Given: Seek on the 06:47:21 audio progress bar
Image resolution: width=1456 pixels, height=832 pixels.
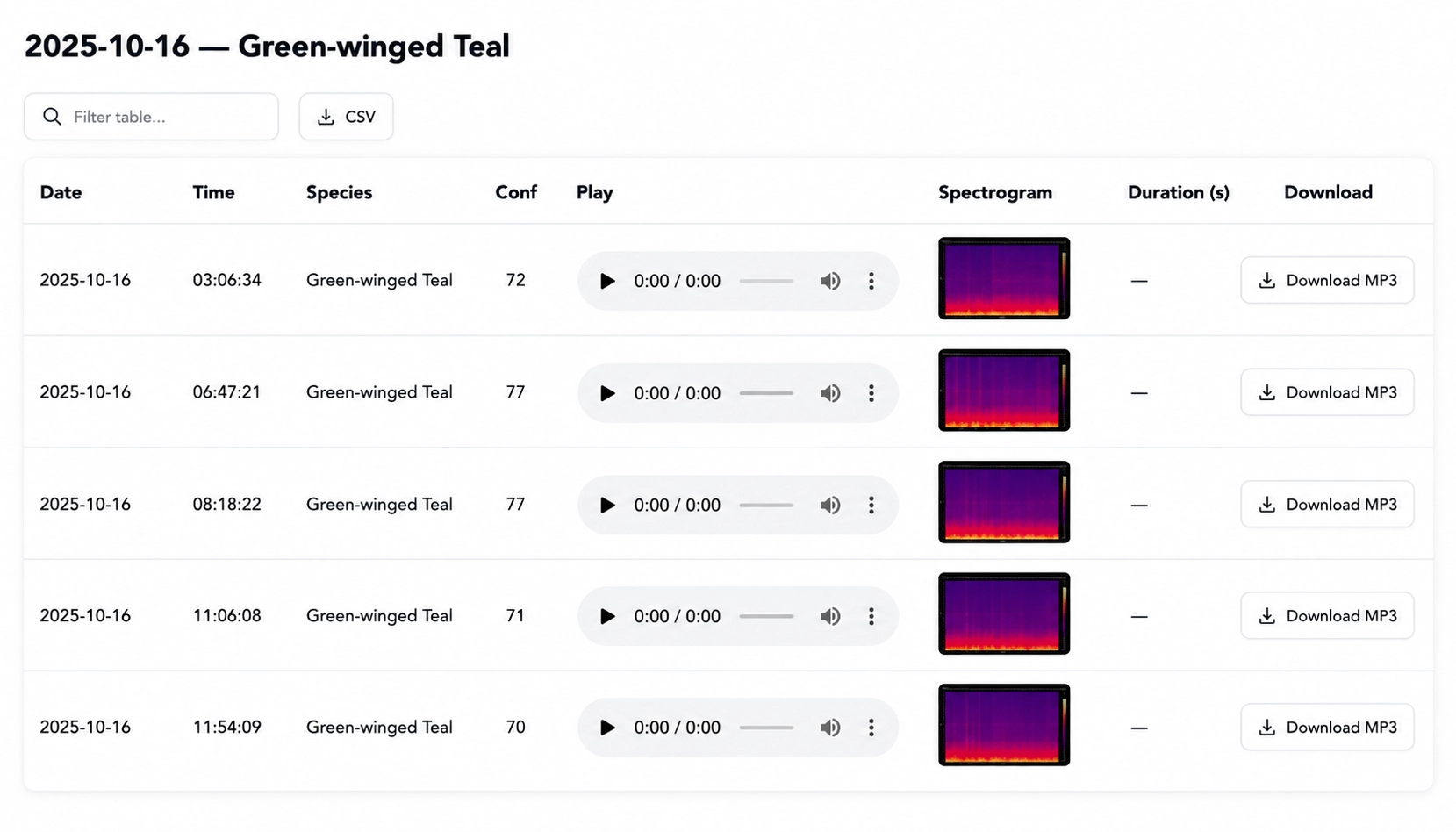Looking at the screenshot, I should click(766, 393).
